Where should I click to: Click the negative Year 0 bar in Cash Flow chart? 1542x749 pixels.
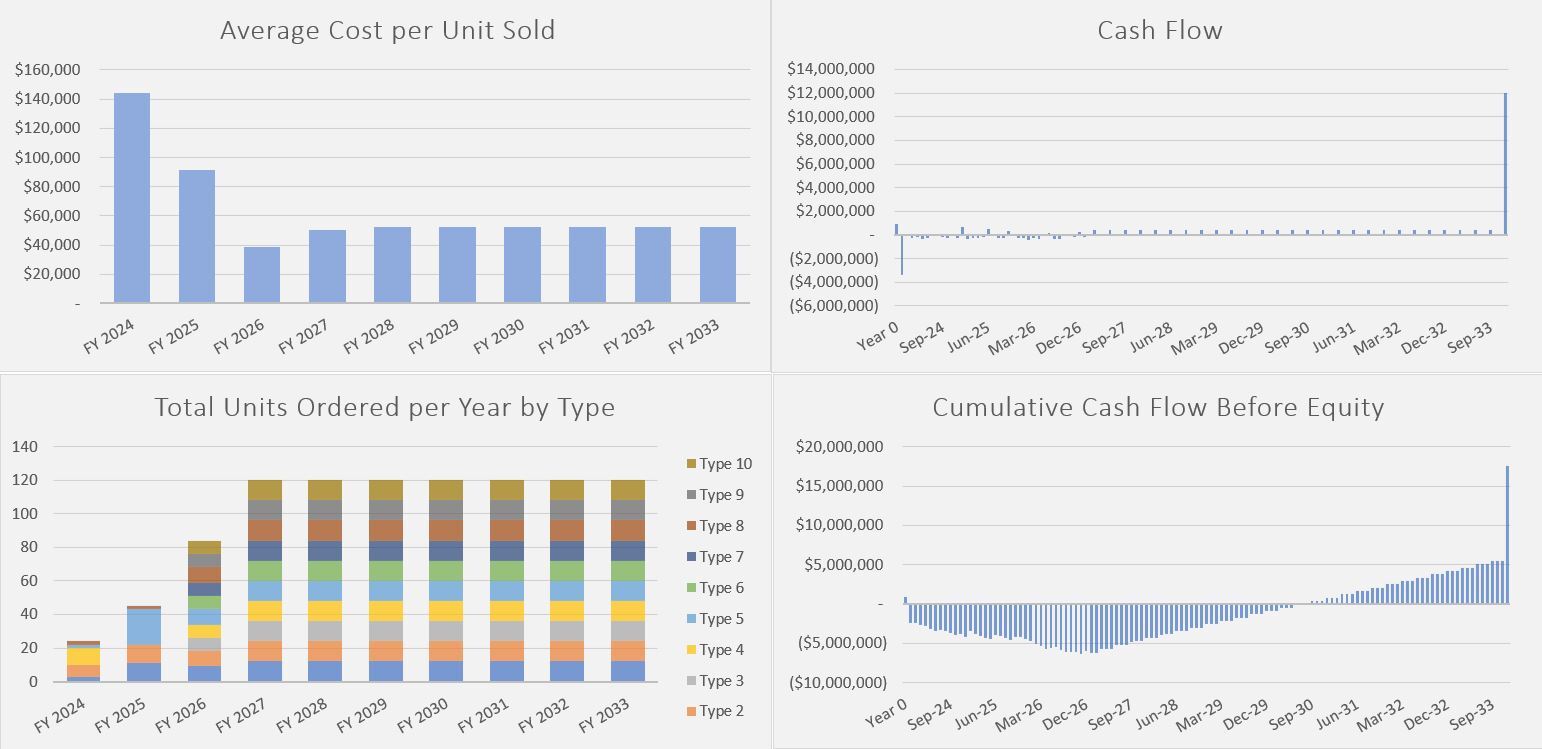(x=901, y=255)
